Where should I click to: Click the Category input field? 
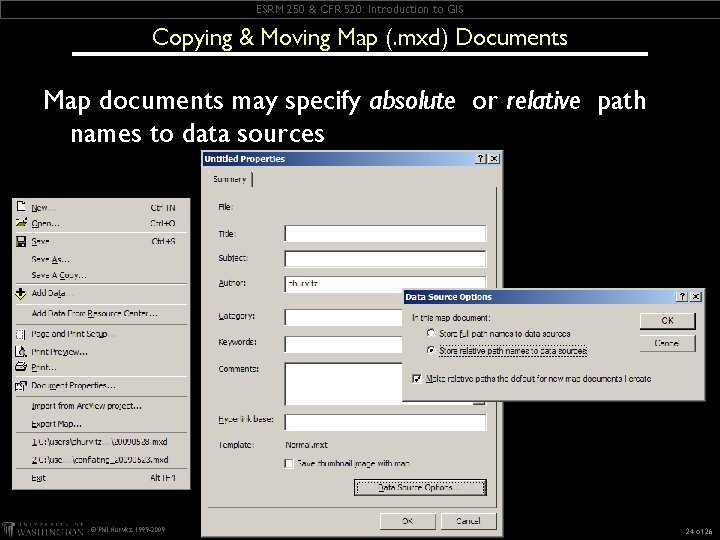(x=343, y=317)
